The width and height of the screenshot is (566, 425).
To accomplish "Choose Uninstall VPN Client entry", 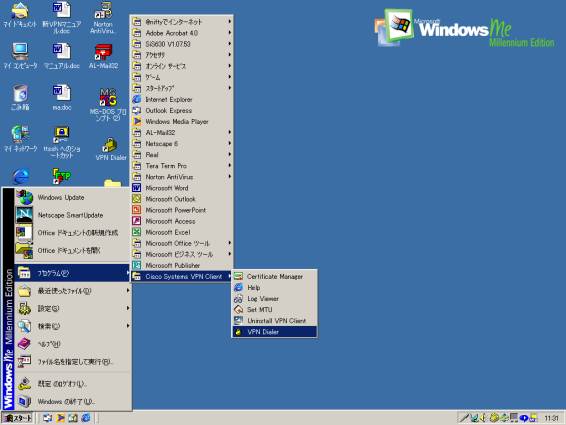I will pyautogui.click(x=275, y=321).
